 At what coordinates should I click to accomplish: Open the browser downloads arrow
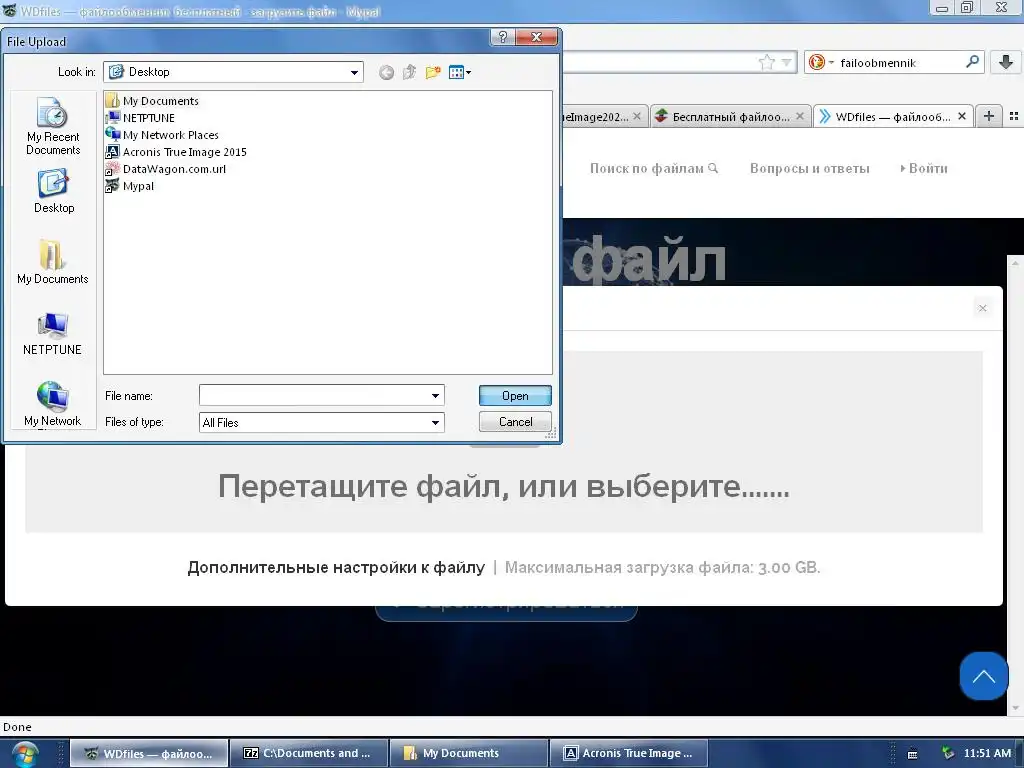[x=1006, y=62]
